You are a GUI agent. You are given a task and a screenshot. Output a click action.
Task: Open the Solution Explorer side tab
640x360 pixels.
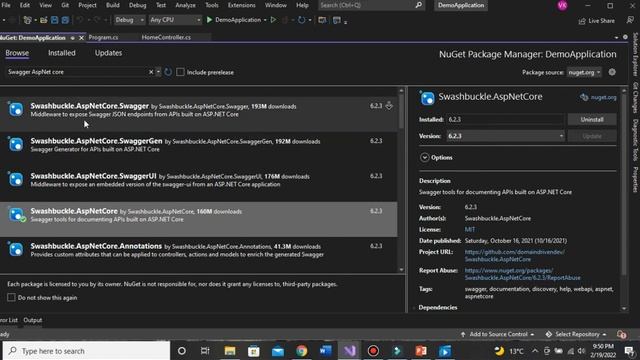pos(635,54)
